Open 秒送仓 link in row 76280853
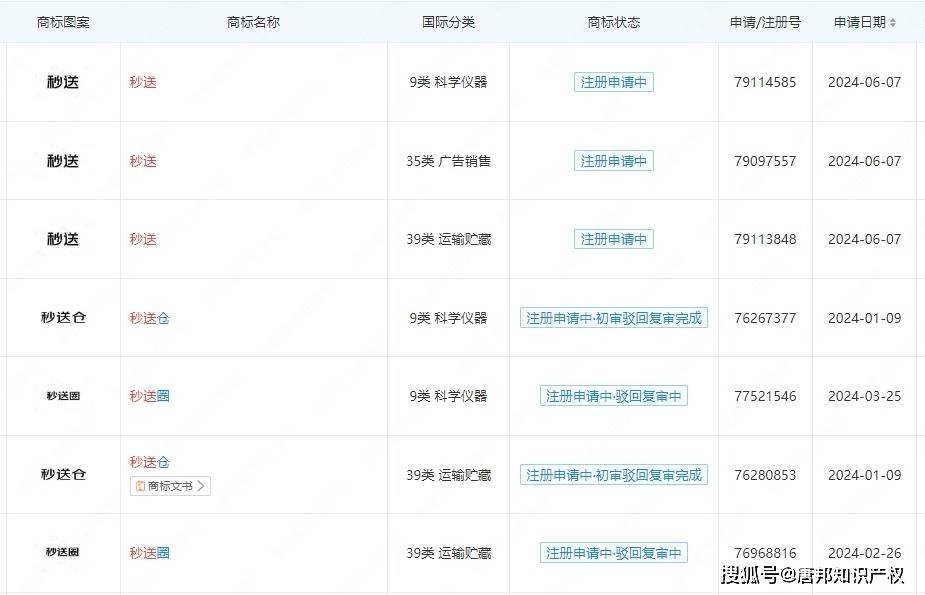 click(150, 462)
